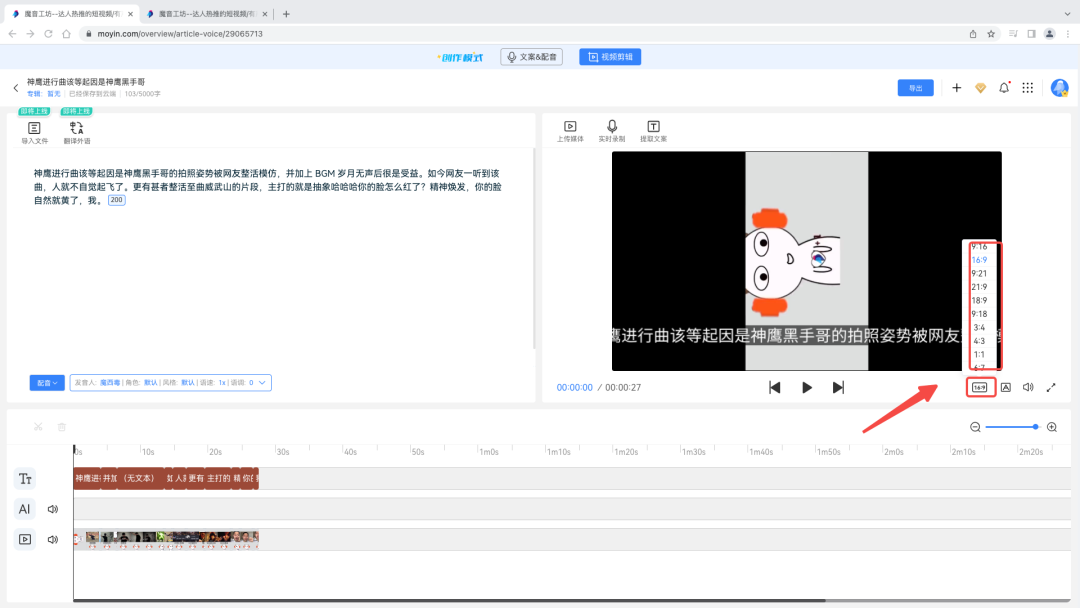This screenshot has width=1080, height=608.
Task: Mute the video track
Action: [x=53, y=540]
